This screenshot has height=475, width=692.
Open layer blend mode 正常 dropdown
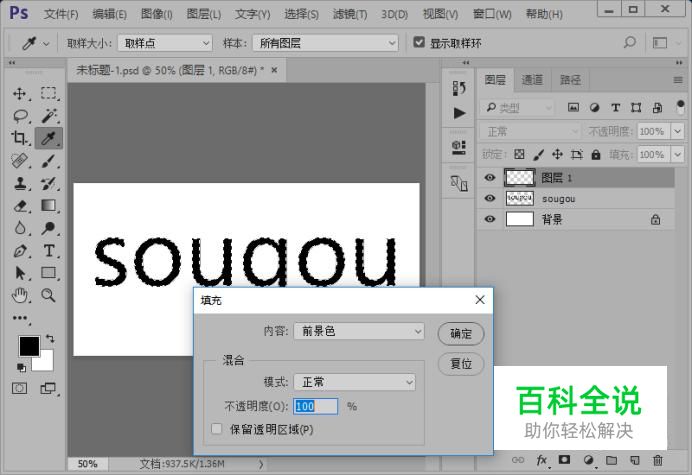[530, 132]
